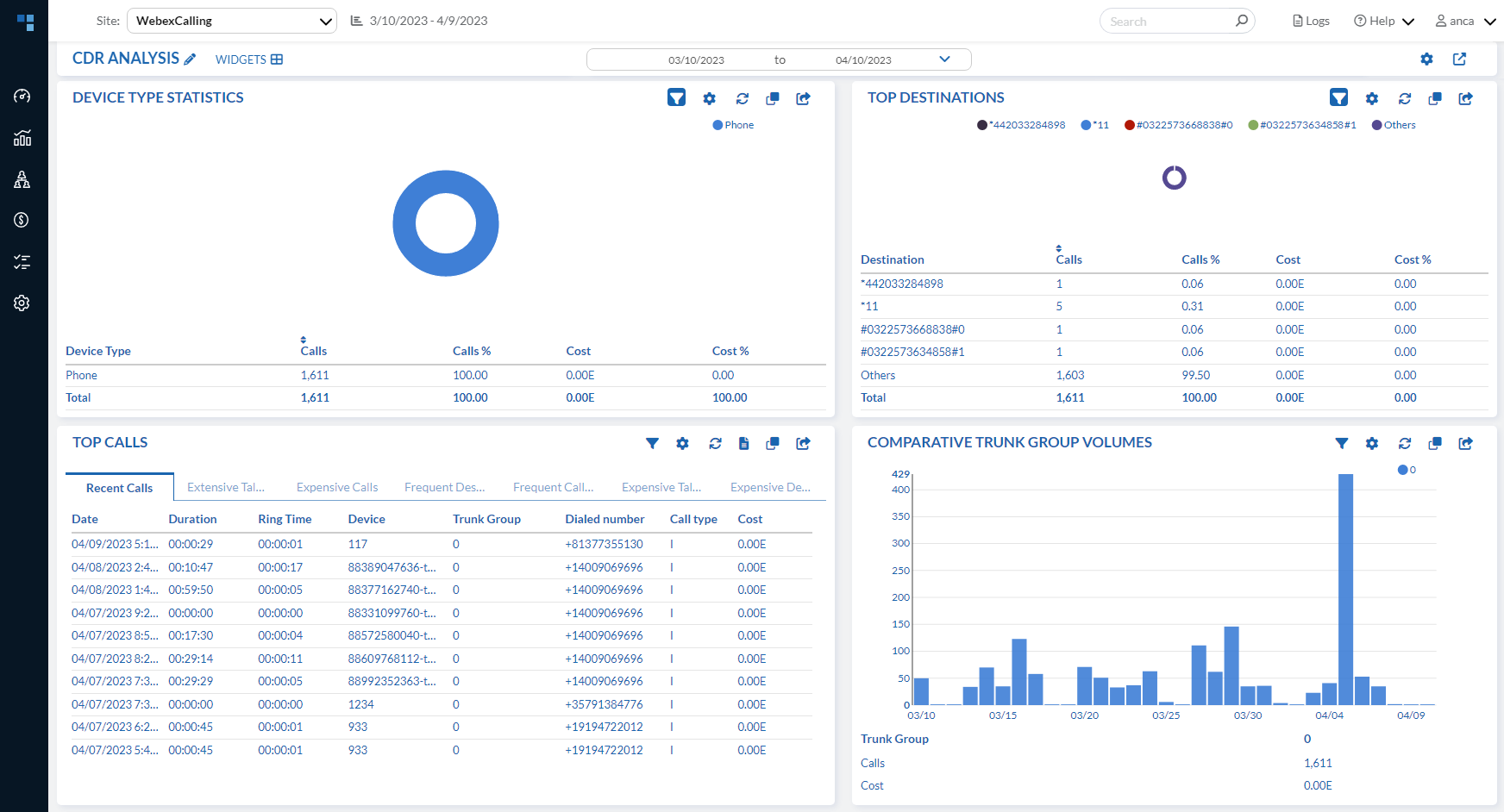
Task: Open Top Destinations widget settings gear
Action: [1371, 98]
